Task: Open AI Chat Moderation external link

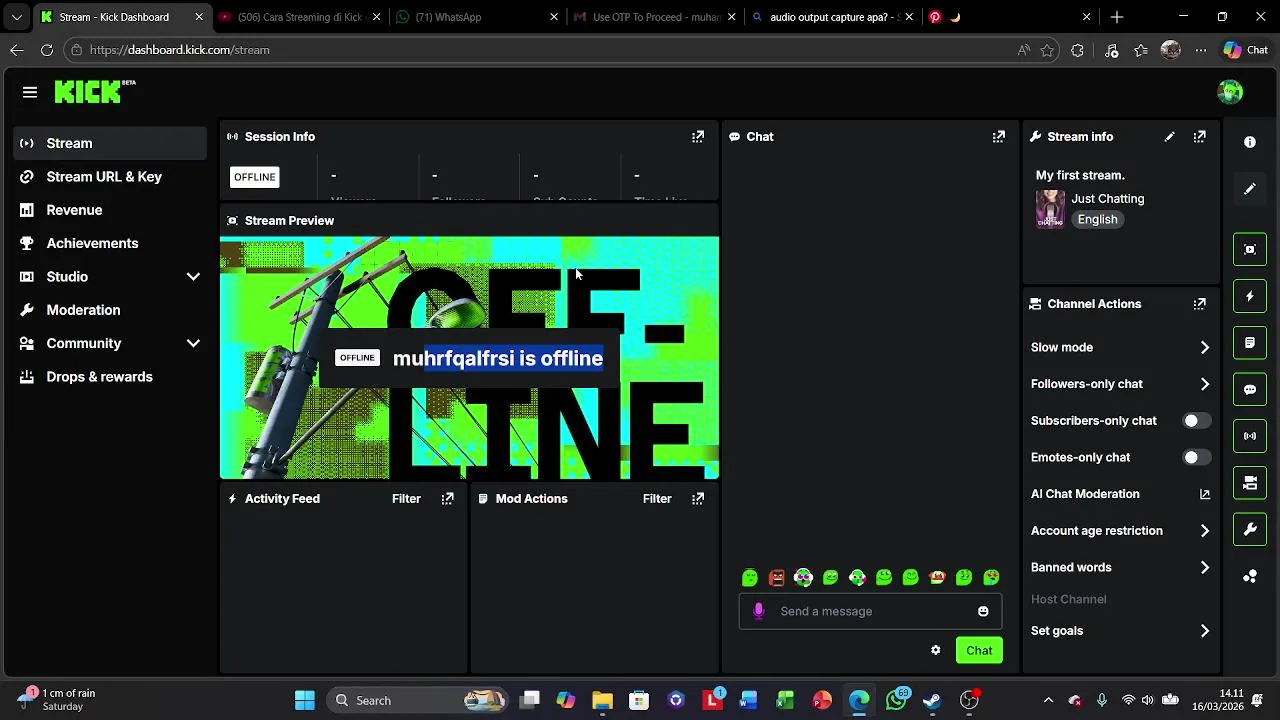Action: pyautogui.click(x=1204, y=494)
